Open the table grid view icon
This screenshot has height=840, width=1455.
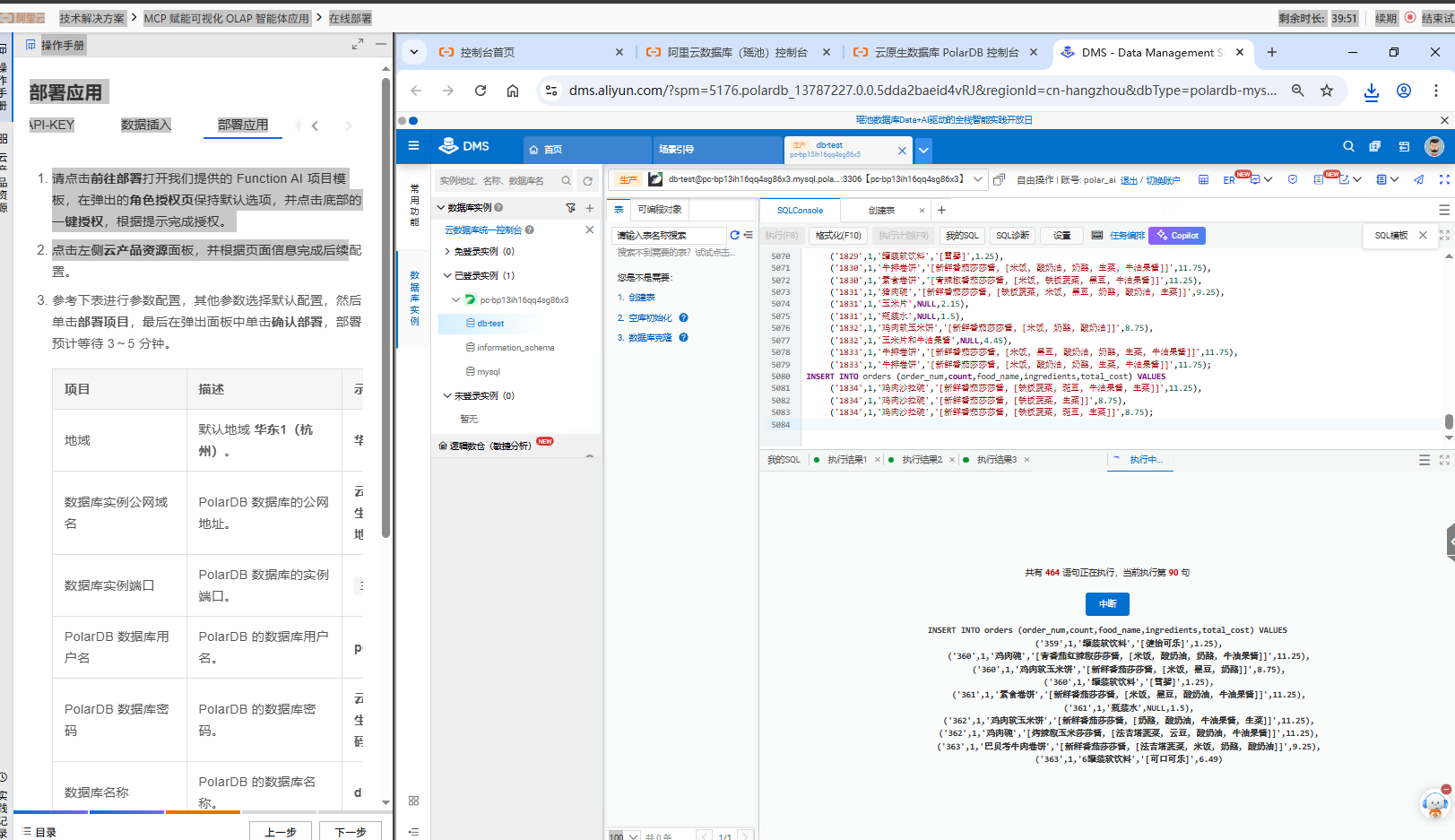pos(1203,180)
